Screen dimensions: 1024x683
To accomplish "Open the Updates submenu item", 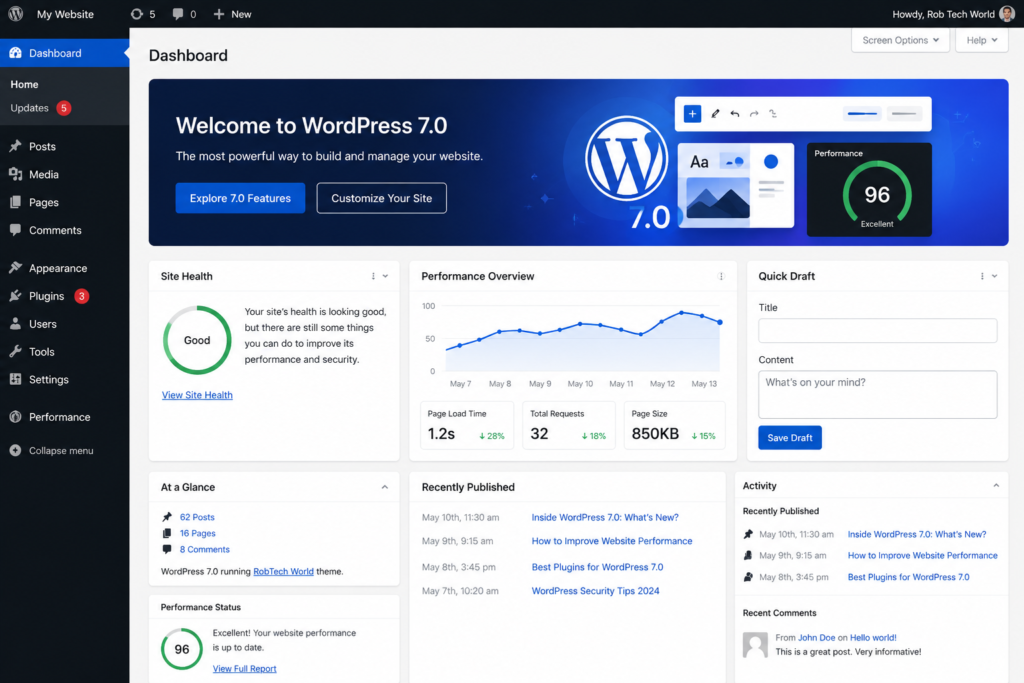I will point(29,108).
